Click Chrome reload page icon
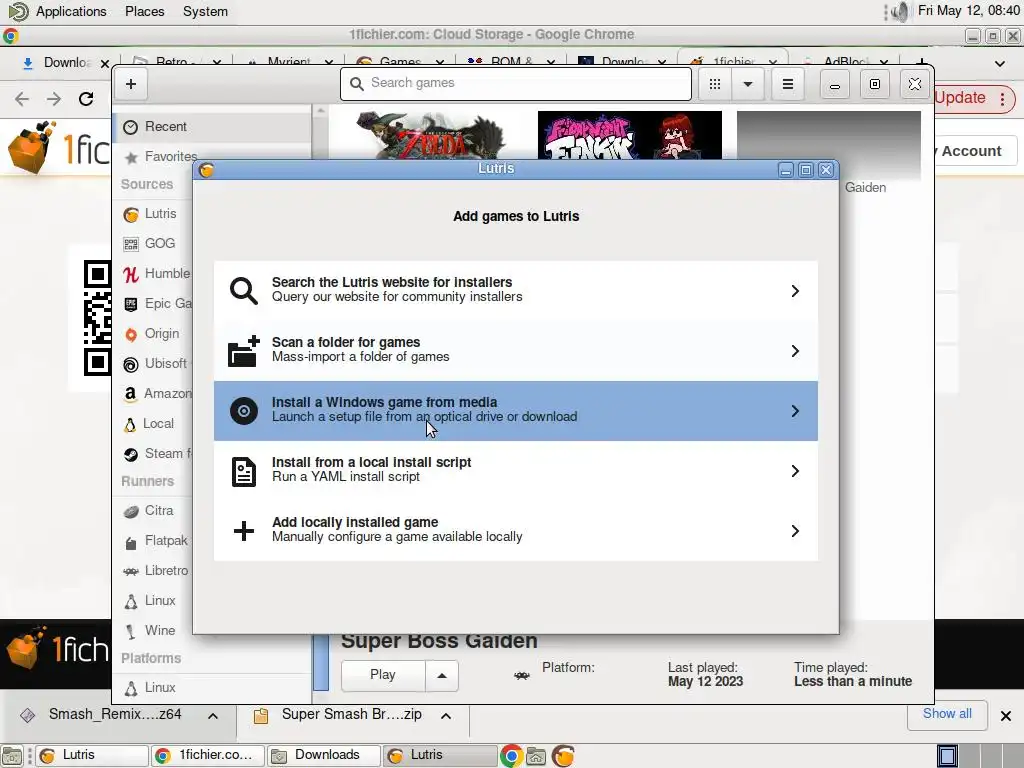This screenshot has height=768, width=1024. 86,99
